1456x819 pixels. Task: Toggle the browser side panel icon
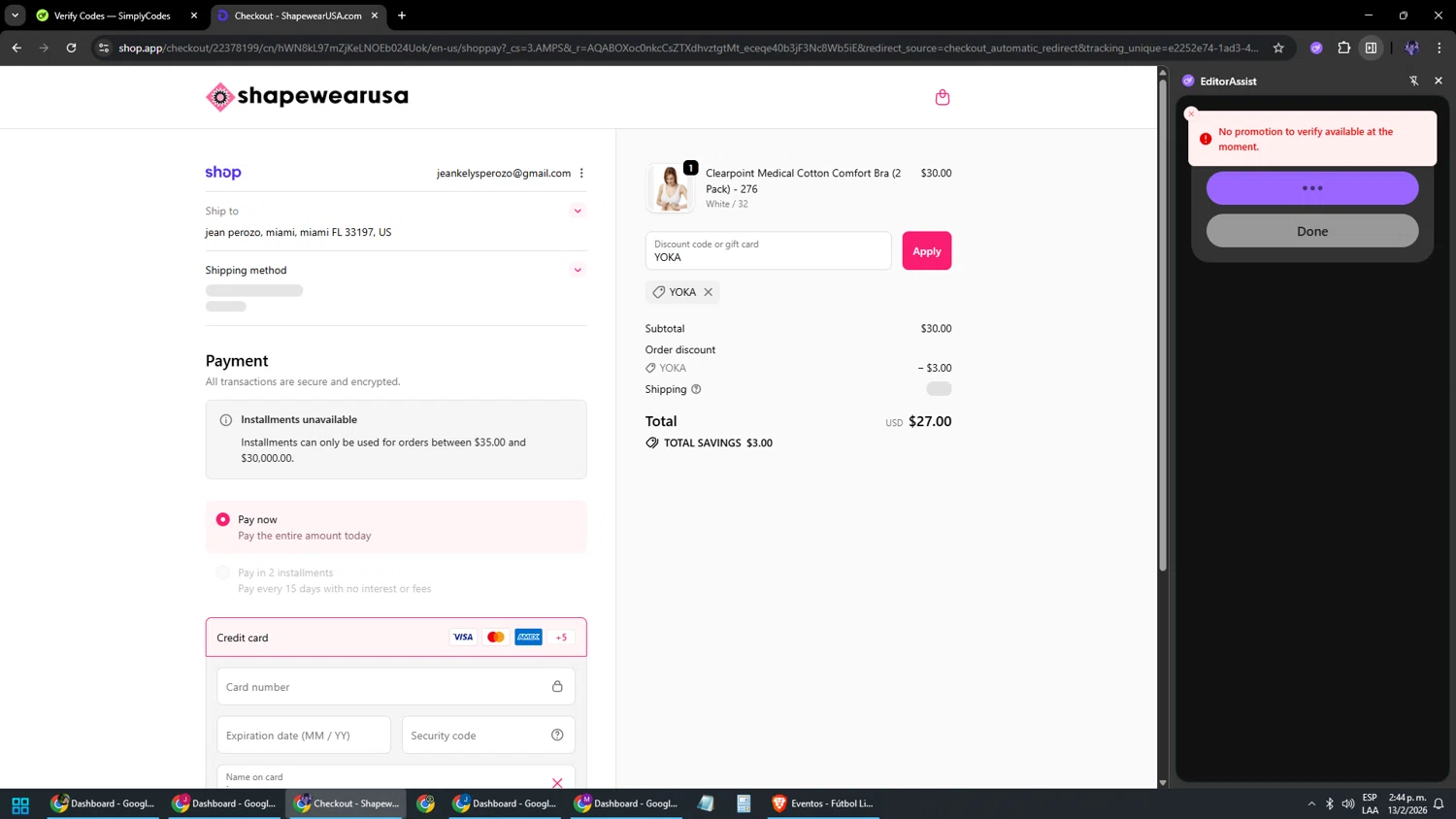(1371, 48)
